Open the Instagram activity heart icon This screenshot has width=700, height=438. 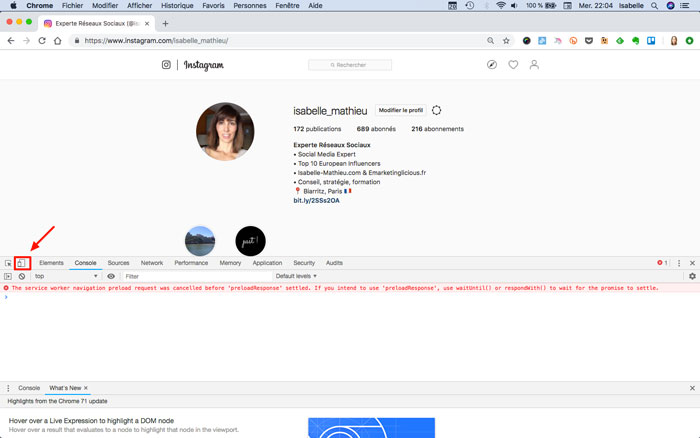513,65
